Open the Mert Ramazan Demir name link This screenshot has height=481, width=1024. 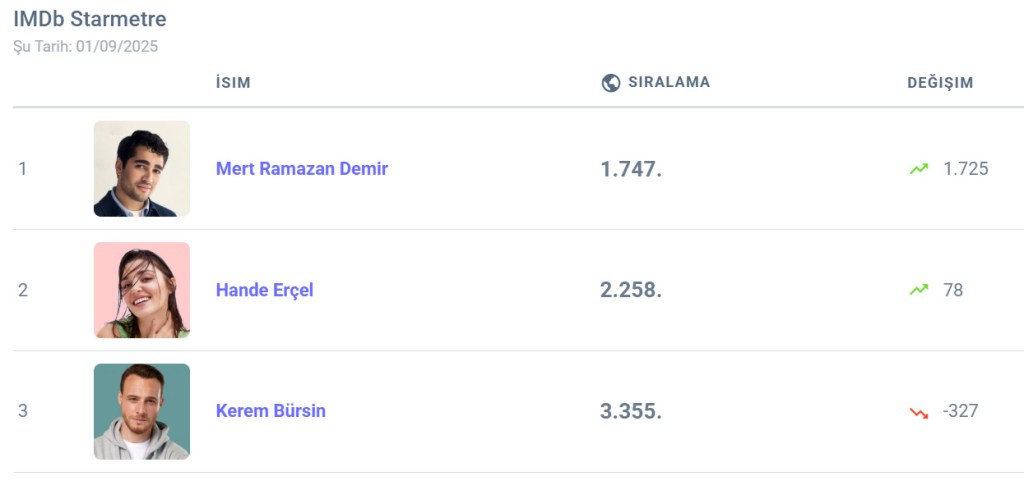pos(302,169)
